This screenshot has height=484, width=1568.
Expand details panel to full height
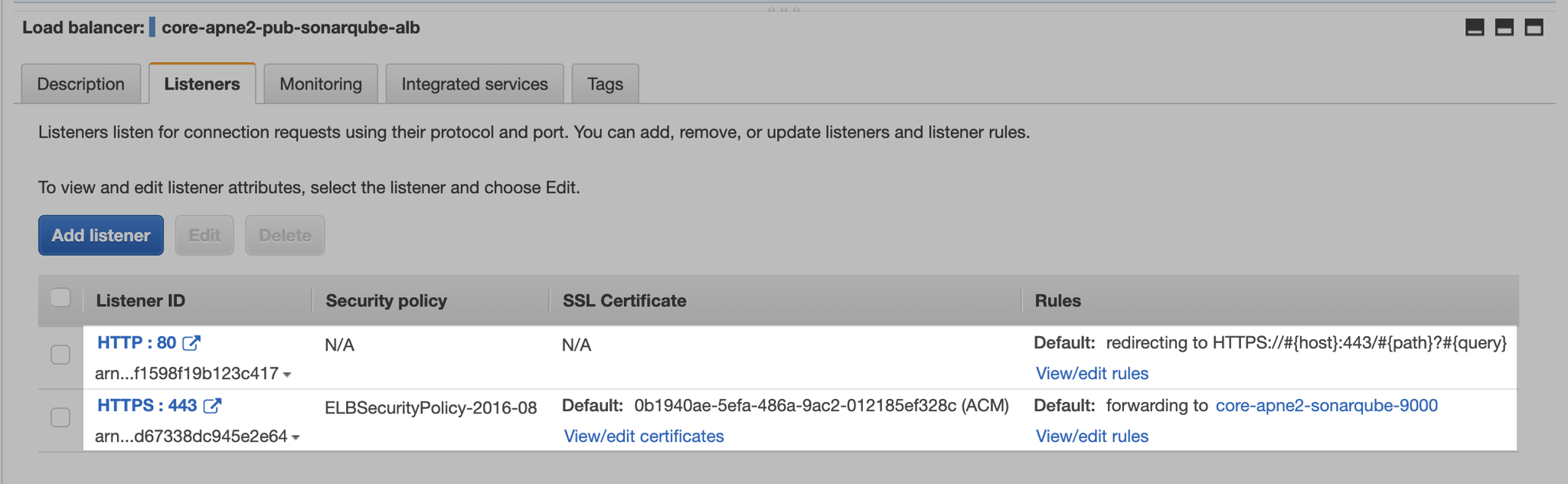click(1534, 28)
